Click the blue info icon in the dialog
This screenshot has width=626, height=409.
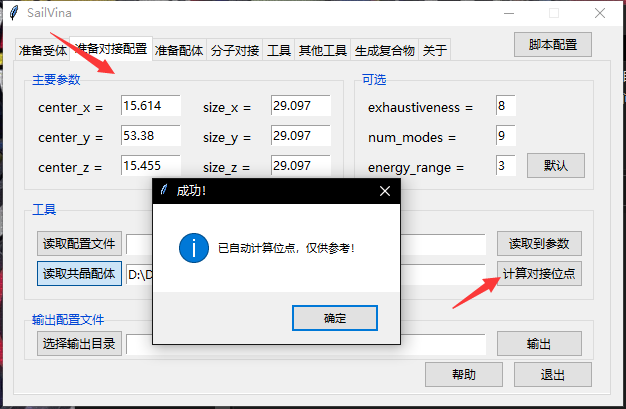[194, 248]
